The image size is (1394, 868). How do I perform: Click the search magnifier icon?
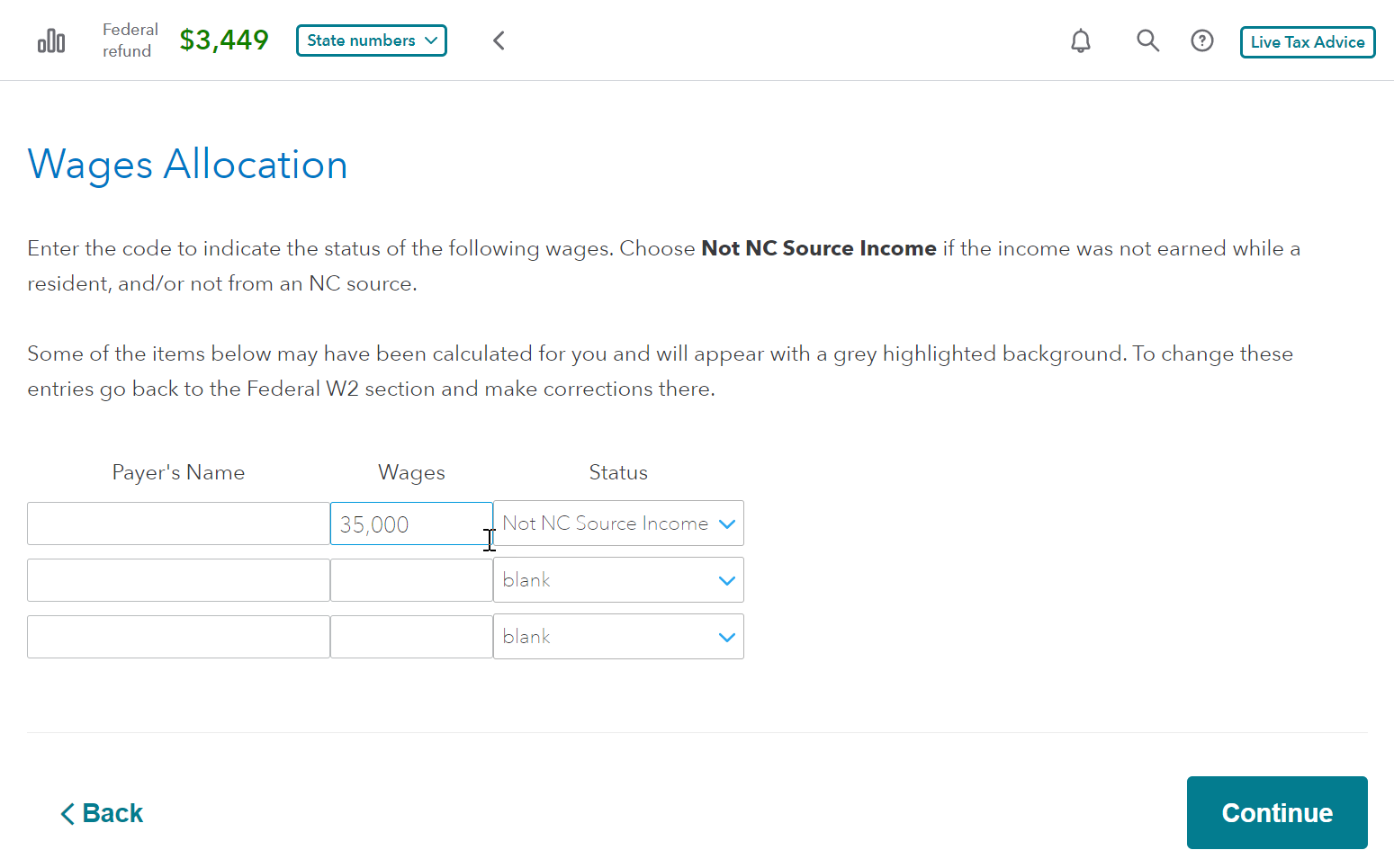[x=1147, y=40]
